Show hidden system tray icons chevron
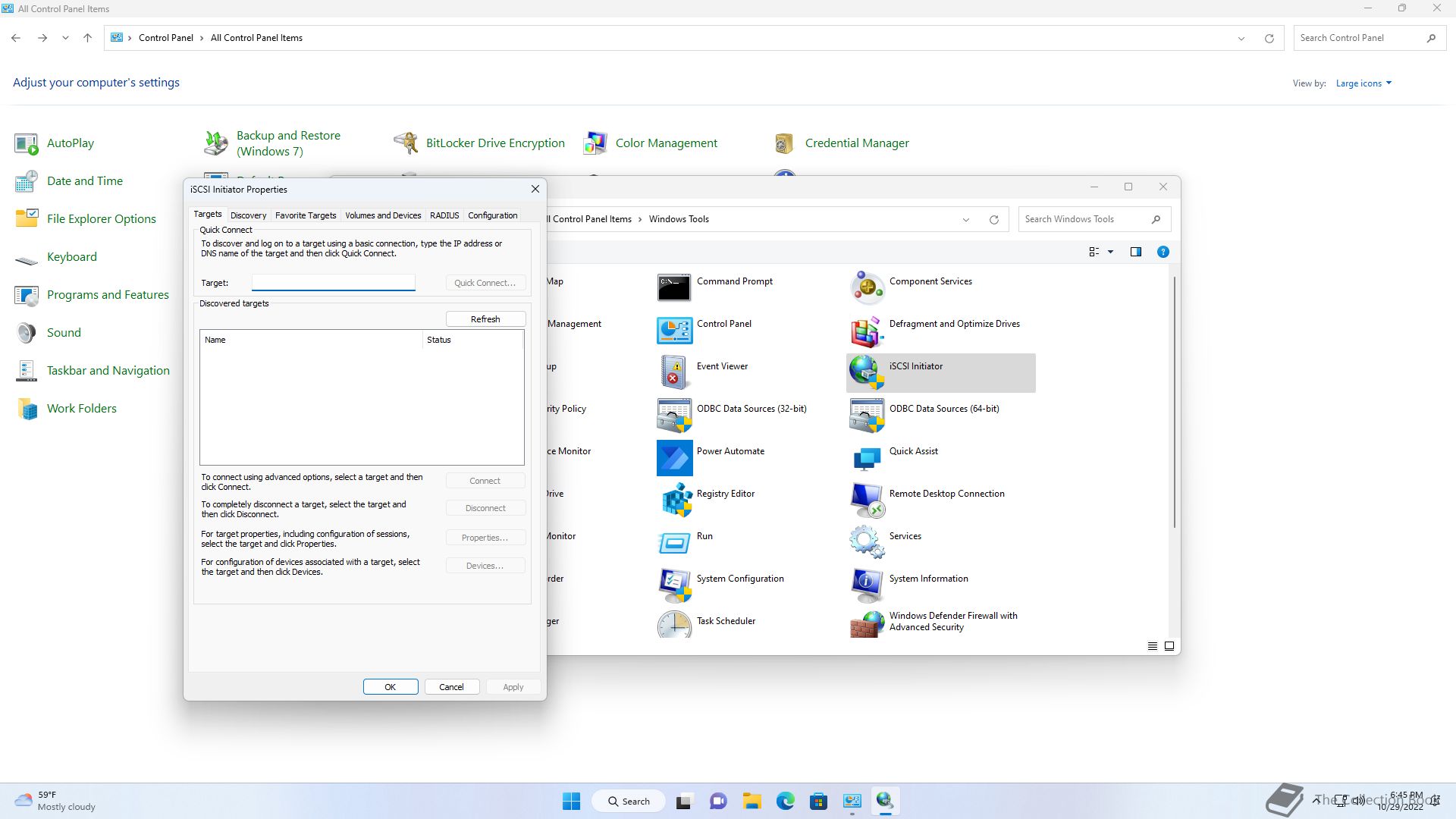 [x=1316, y=800]
